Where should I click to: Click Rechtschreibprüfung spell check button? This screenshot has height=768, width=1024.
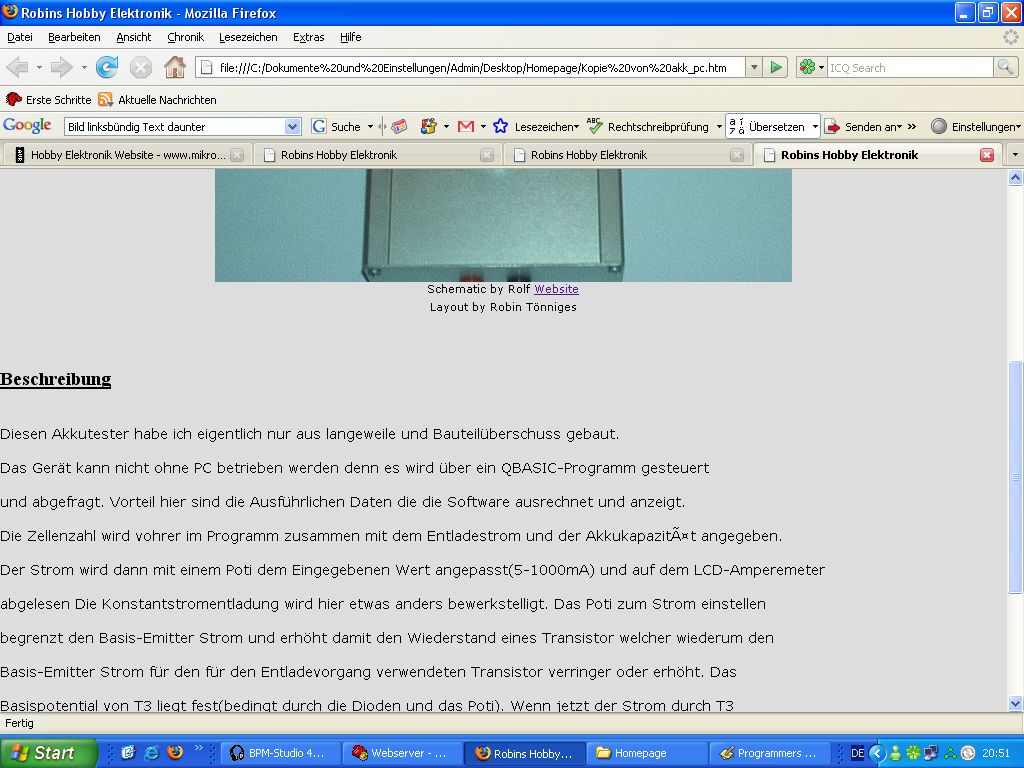pyautogui.click(x=648, y=126)
